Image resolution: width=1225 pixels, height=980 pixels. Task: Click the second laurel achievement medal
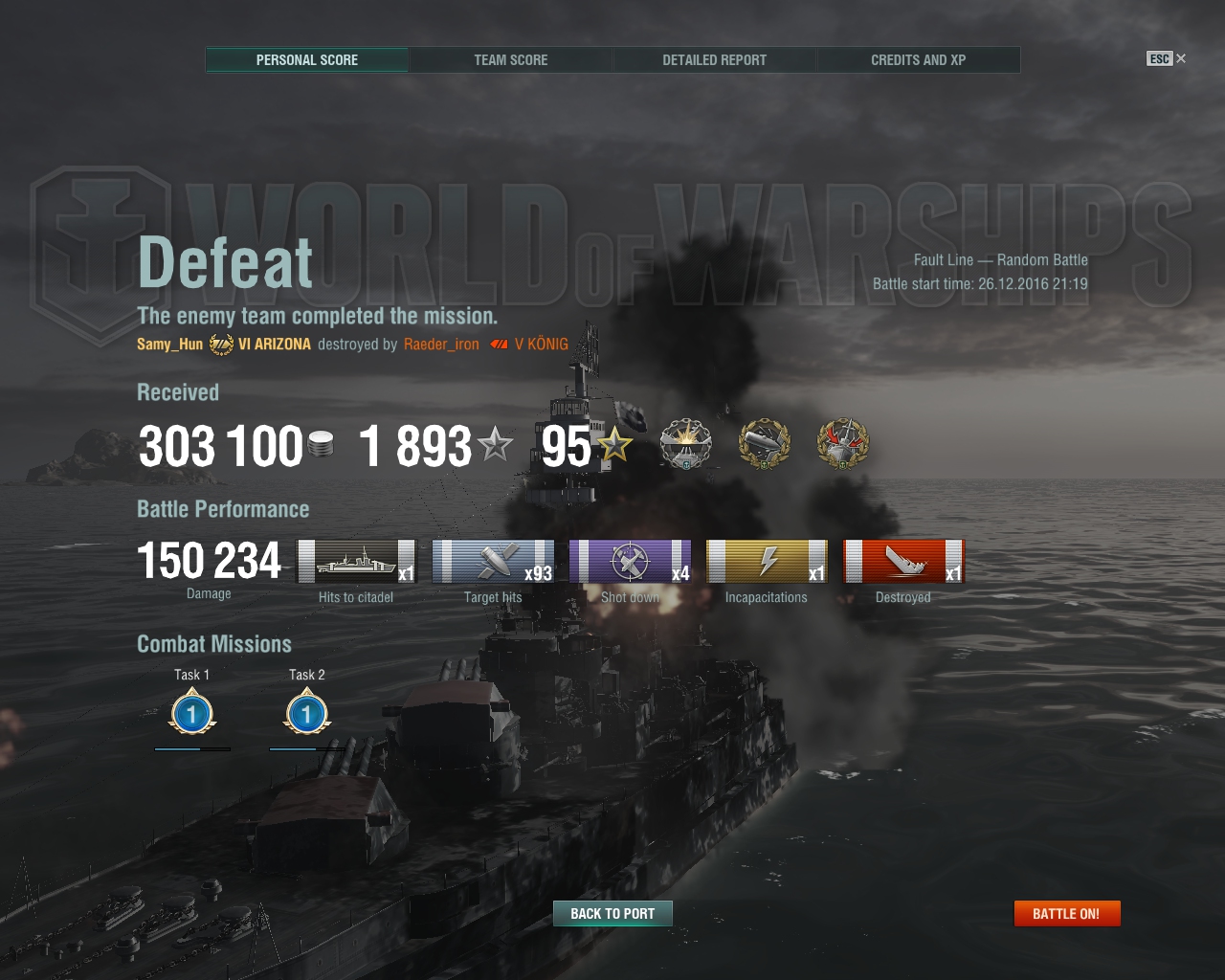tap(765, 444)
